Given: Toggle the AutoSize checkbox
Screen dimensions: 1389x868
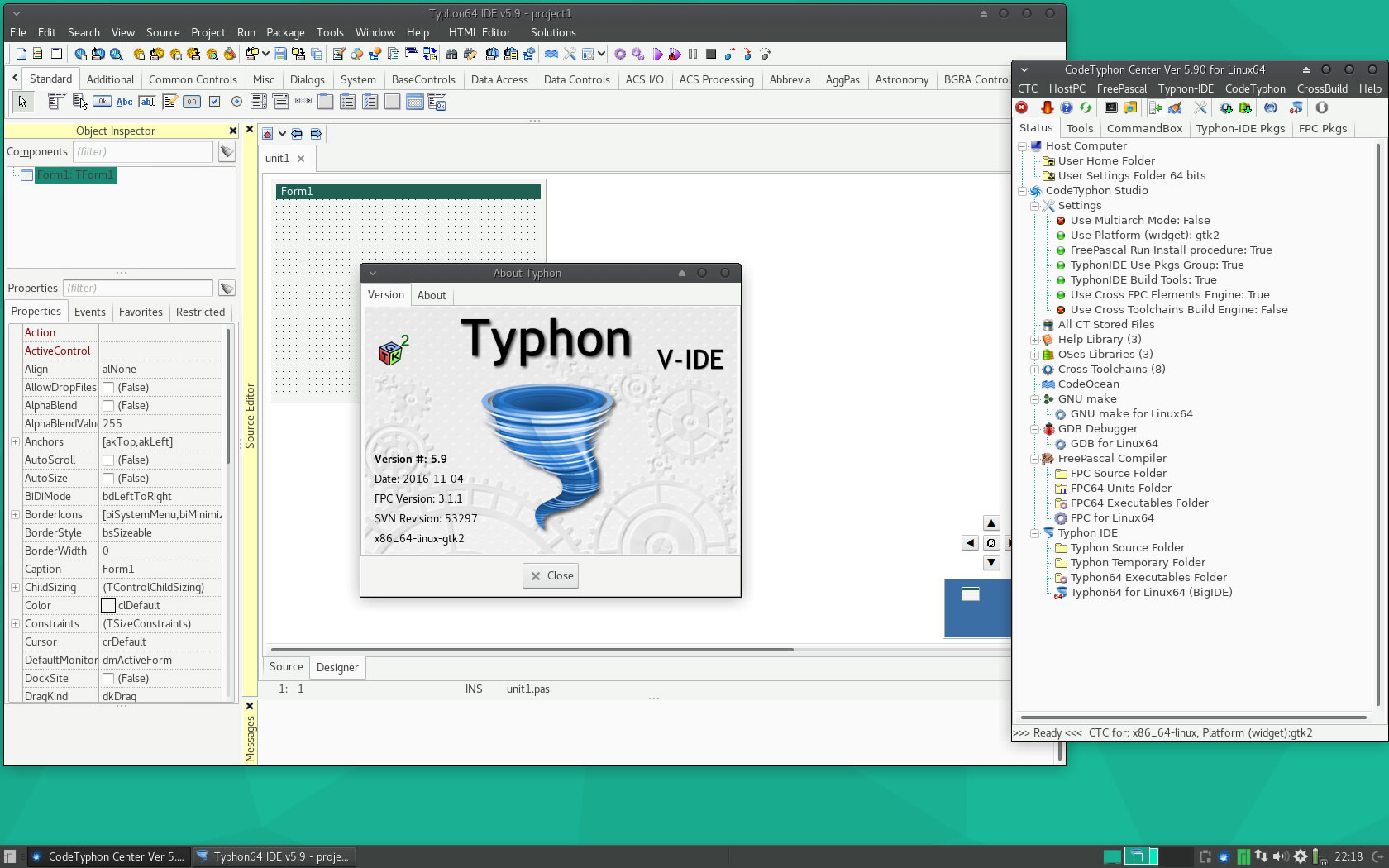Looking at the screenshot, I should (x=108, y=479).
